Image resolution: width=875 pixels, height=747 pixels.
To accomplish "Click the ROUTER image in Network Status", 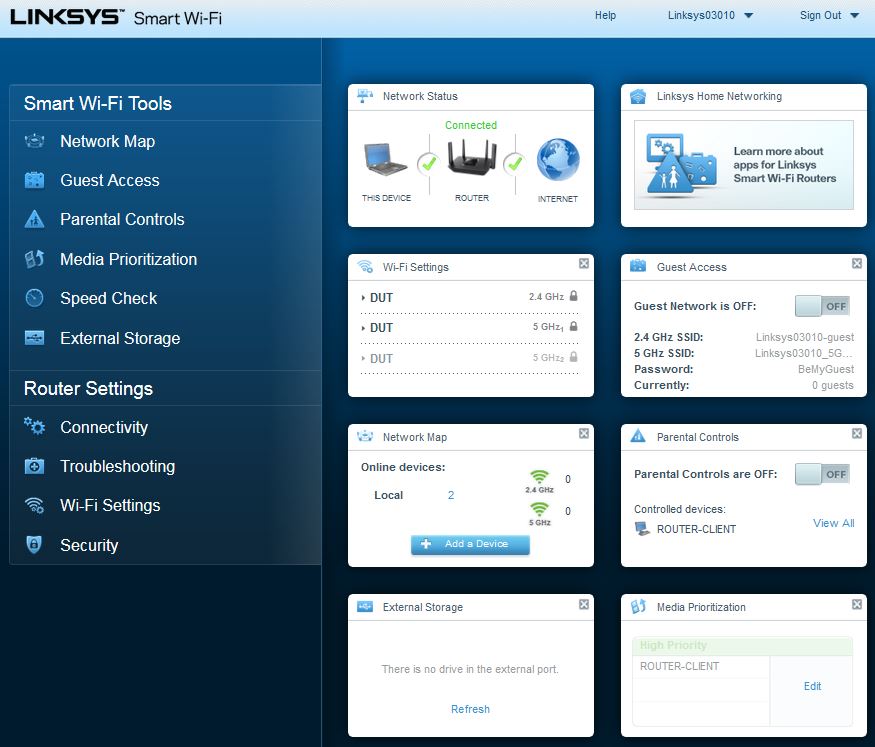I will click(472, 157).
